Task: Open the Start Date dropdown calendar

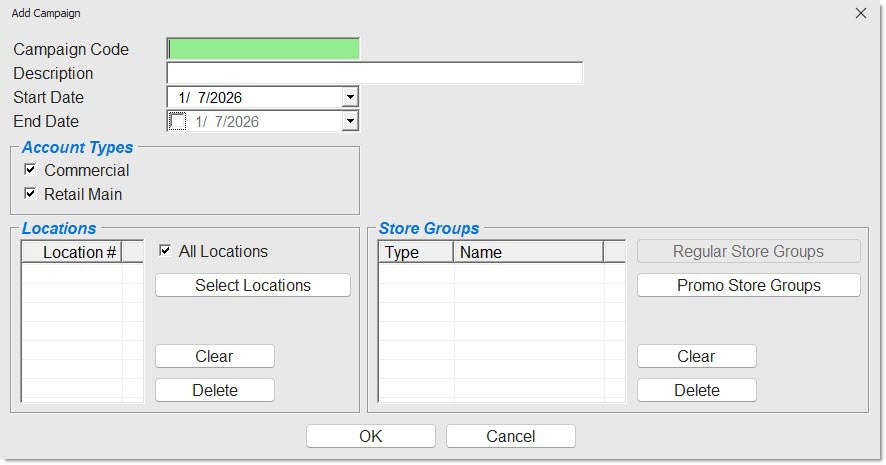Action: tap(349, 98)
